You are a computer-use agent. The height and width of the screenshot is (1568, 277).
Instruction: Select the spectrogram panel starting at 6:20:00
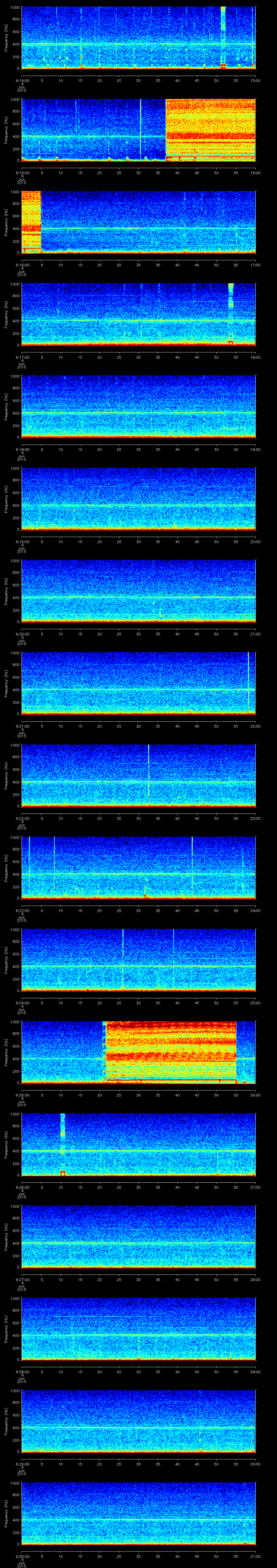[138, 590]
